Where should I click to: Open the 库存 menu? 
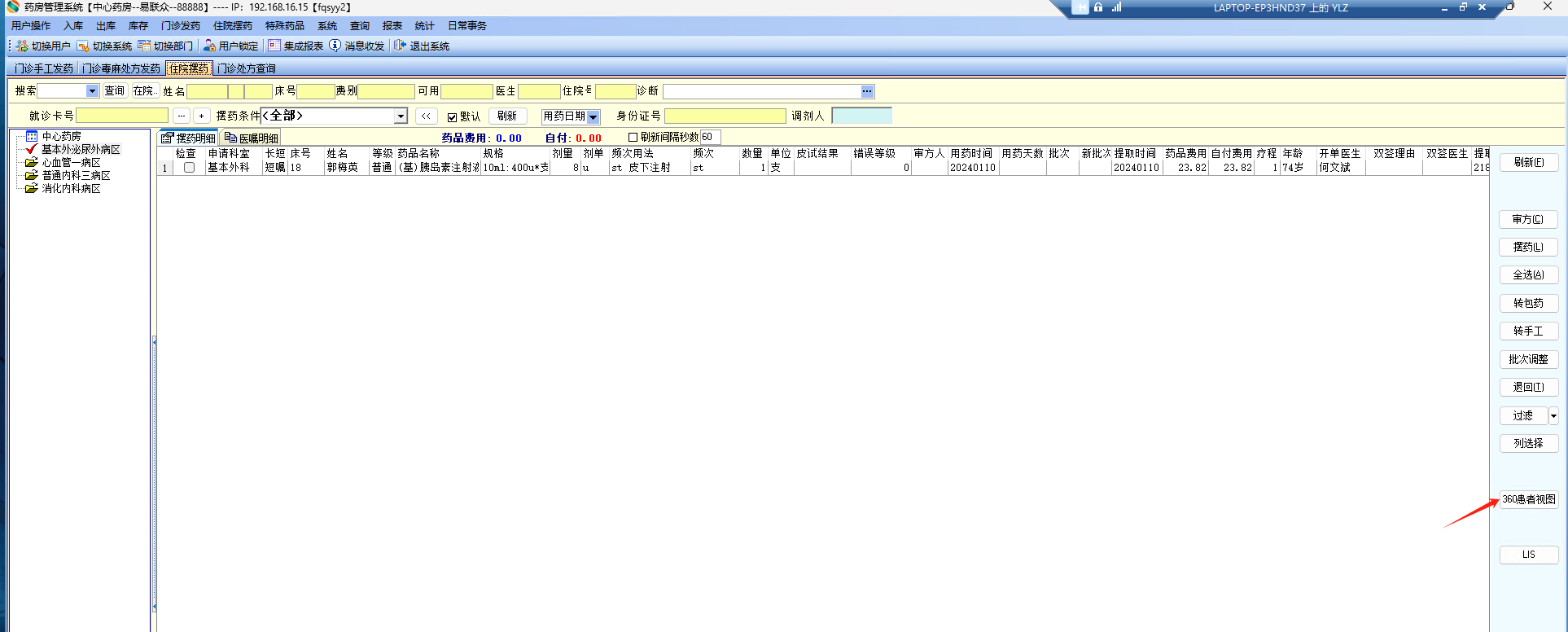pyautogui.click(x=138, y=26)
